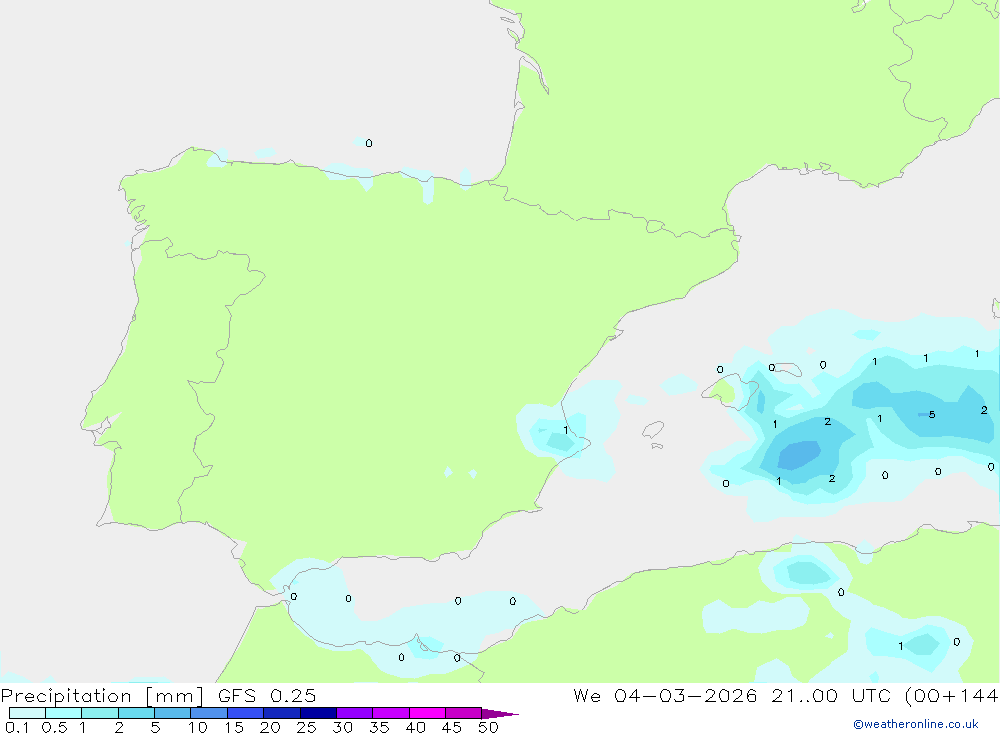The image size is (1000, 733).
Task: Click the '5' precipitation value on the map
Action: pyautogui.click(x=932, y=415)
